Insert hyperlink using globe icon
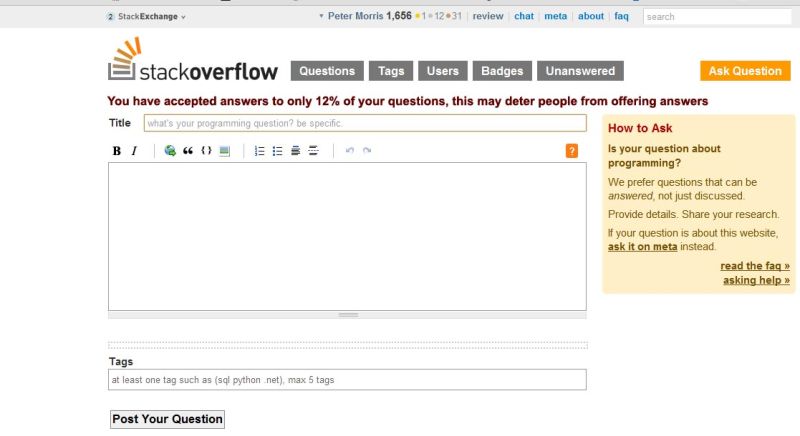Screen dimensions: 800x436 [170, 150]
